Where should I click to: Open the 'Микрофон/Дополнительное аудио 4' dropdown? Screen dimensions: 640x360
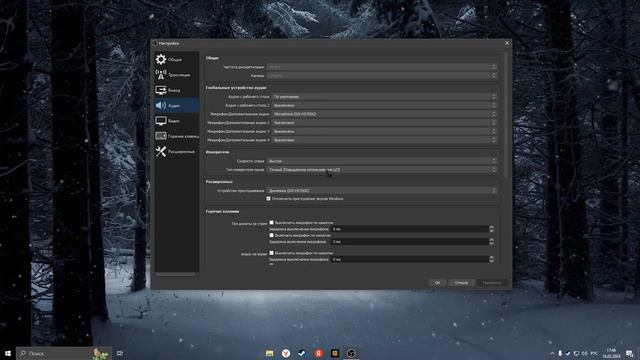click(384, 140)
